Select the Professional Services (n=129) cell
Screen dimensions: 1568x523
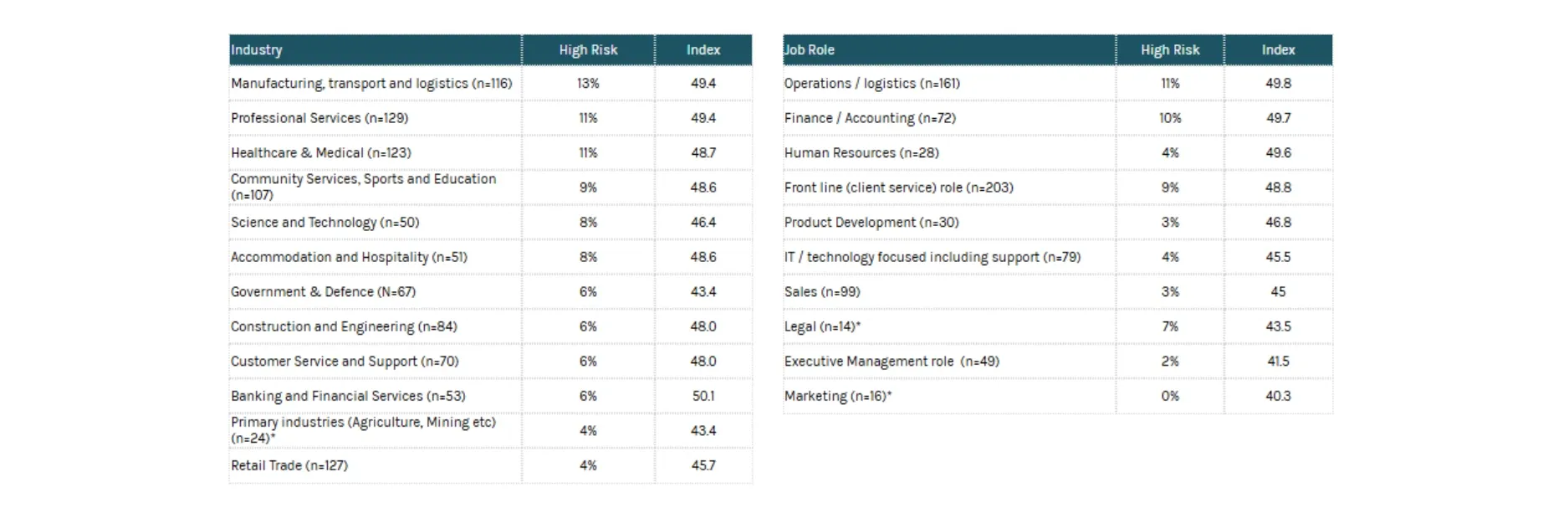click(319, 118)
